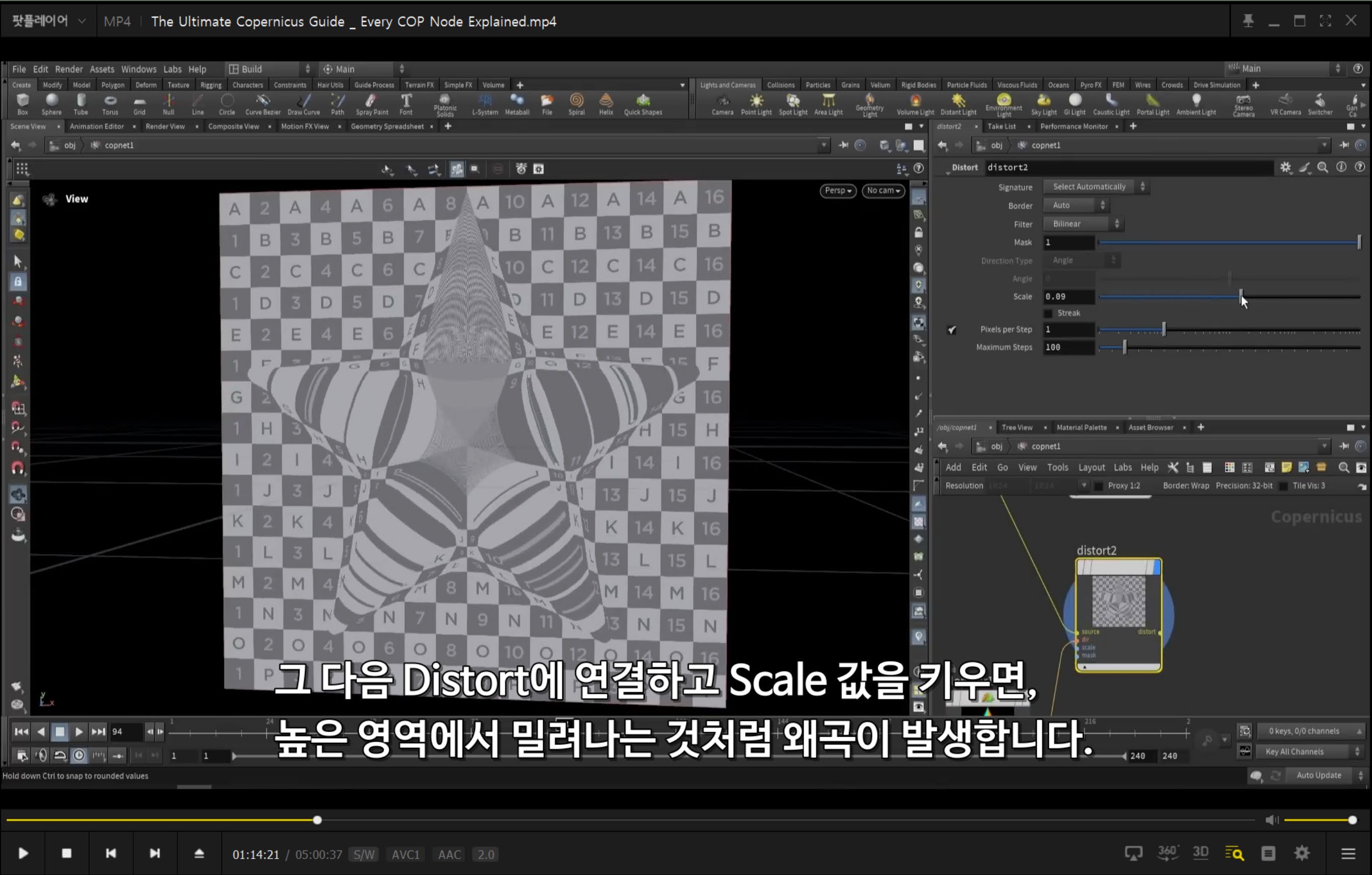The width and height of the screenshot is (1372, 875).
Task: Select the Box shelf tool
Action: pyautogui.click(x=23, y=104)
